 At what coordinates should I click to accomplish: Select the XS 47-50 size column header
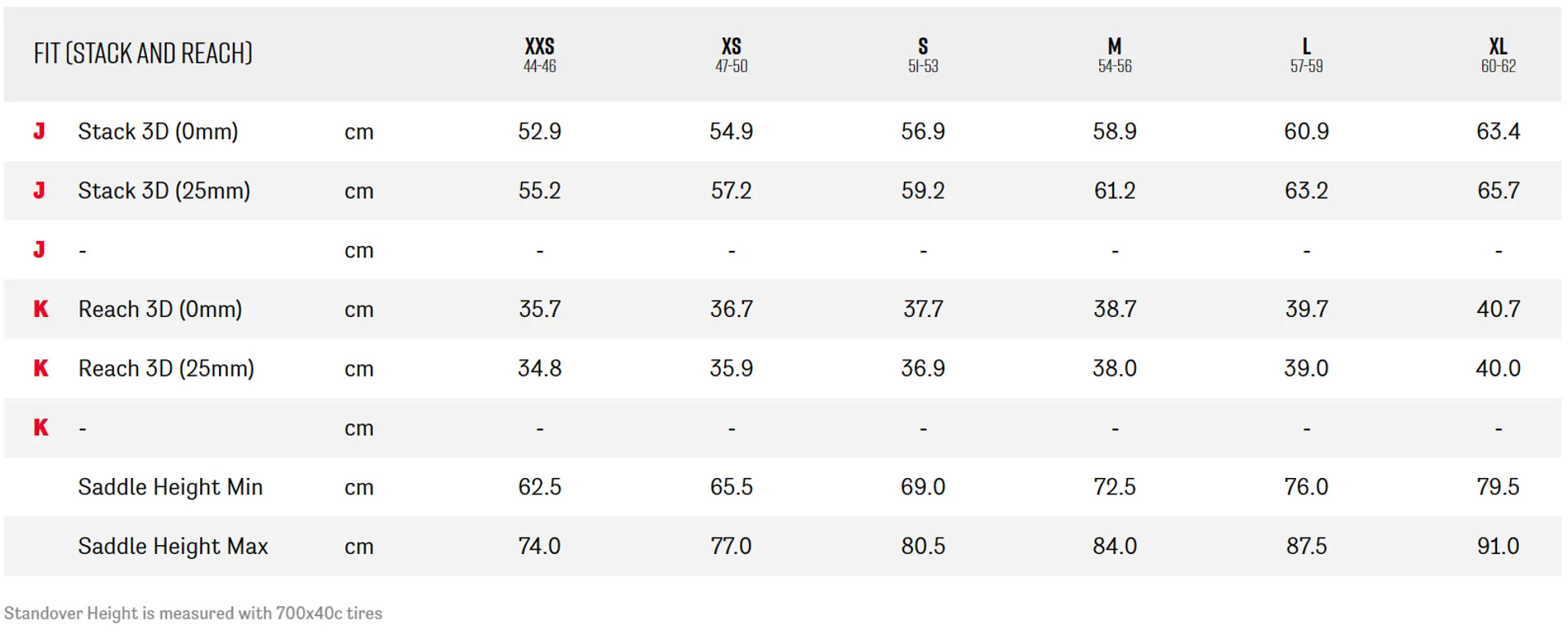click(x=731, y=55)
